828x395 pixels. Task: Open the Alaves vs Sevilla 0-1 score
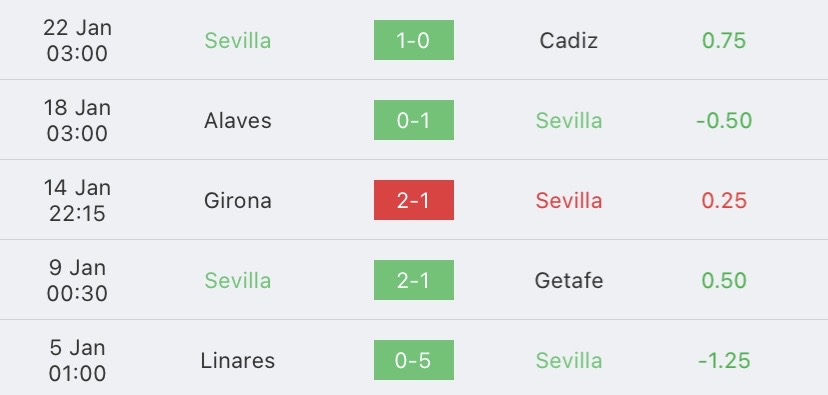pos(413,120)
